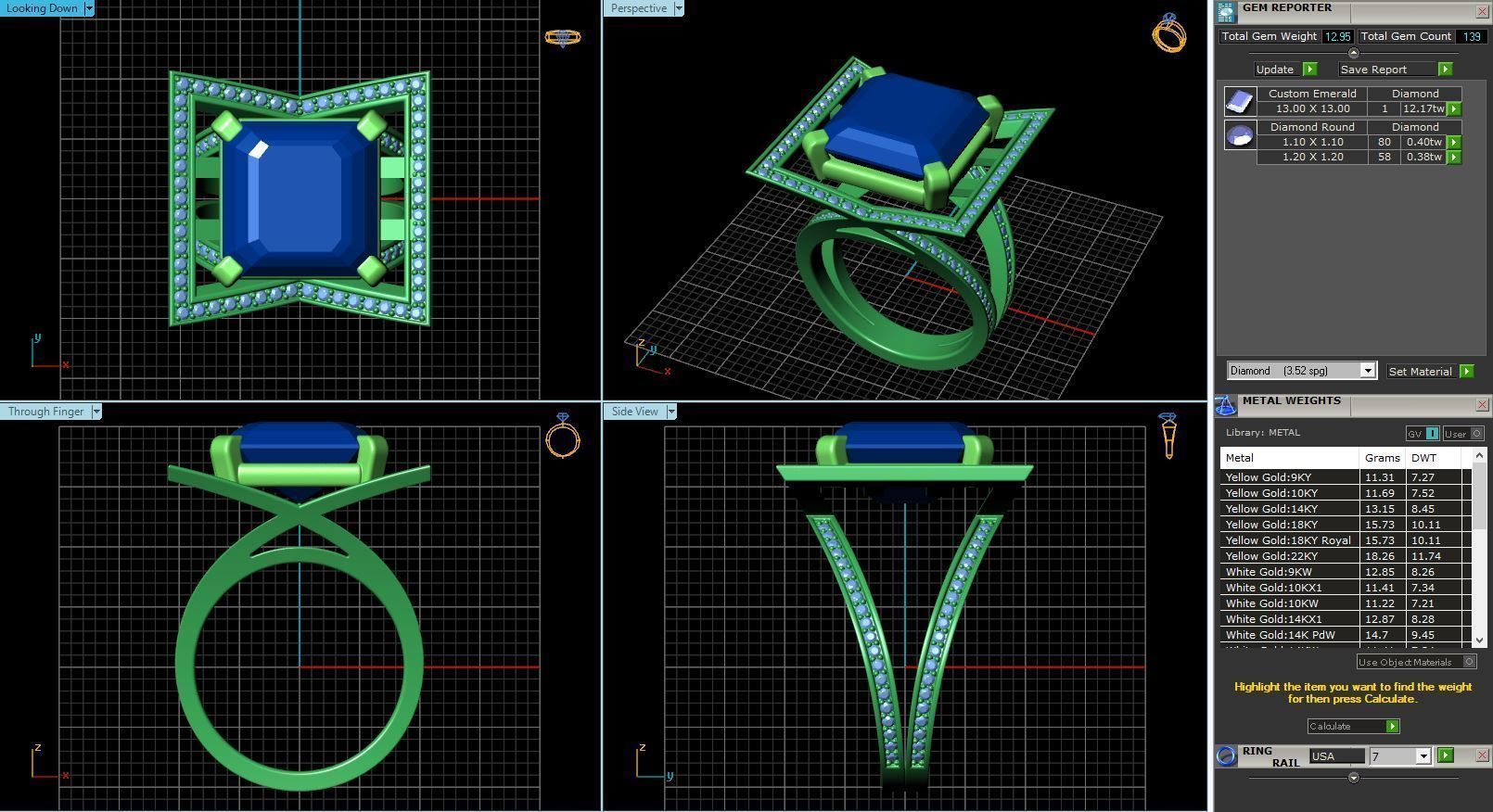This screenshot has width=1493, height=812.
Task: Select the Through Finger viewport title
Action: pos(46,412)
